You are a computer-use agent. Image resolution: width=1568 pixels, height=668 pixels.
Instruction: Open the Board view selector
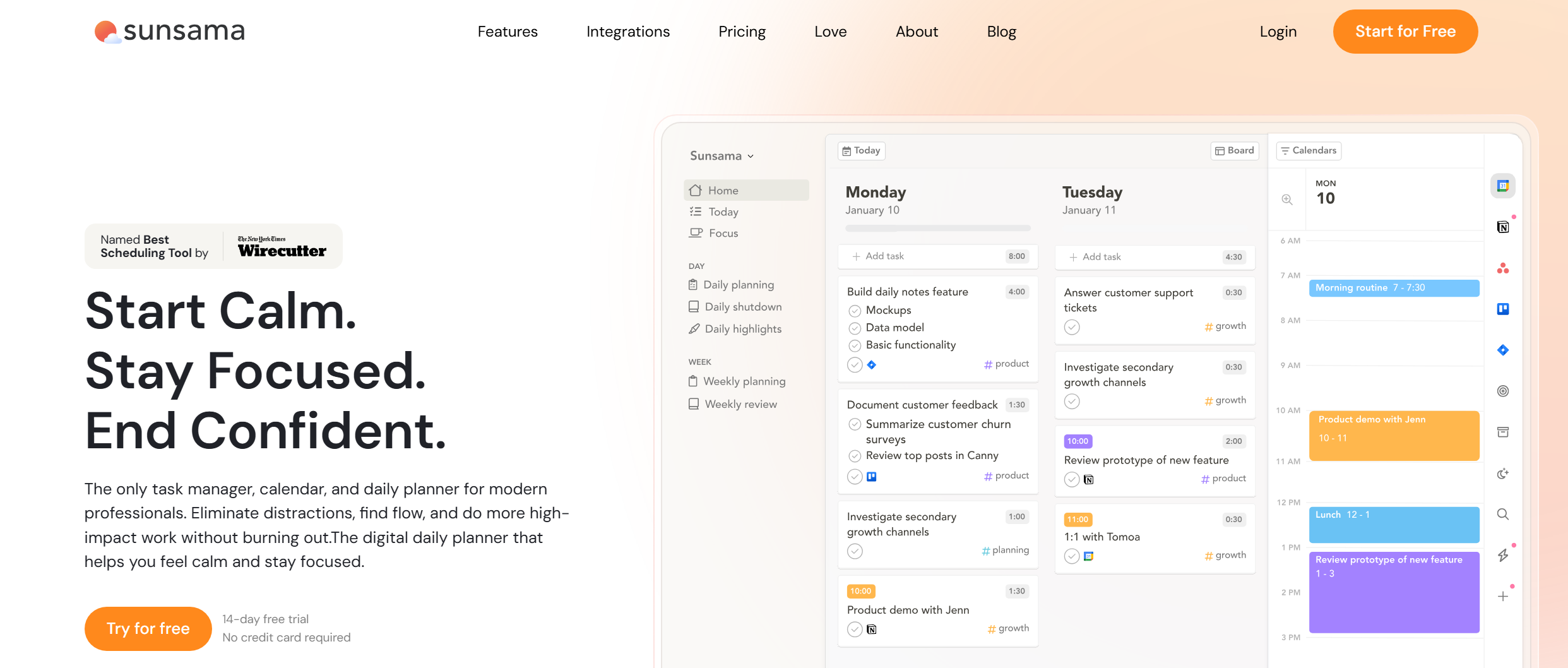pos(1233,150)
